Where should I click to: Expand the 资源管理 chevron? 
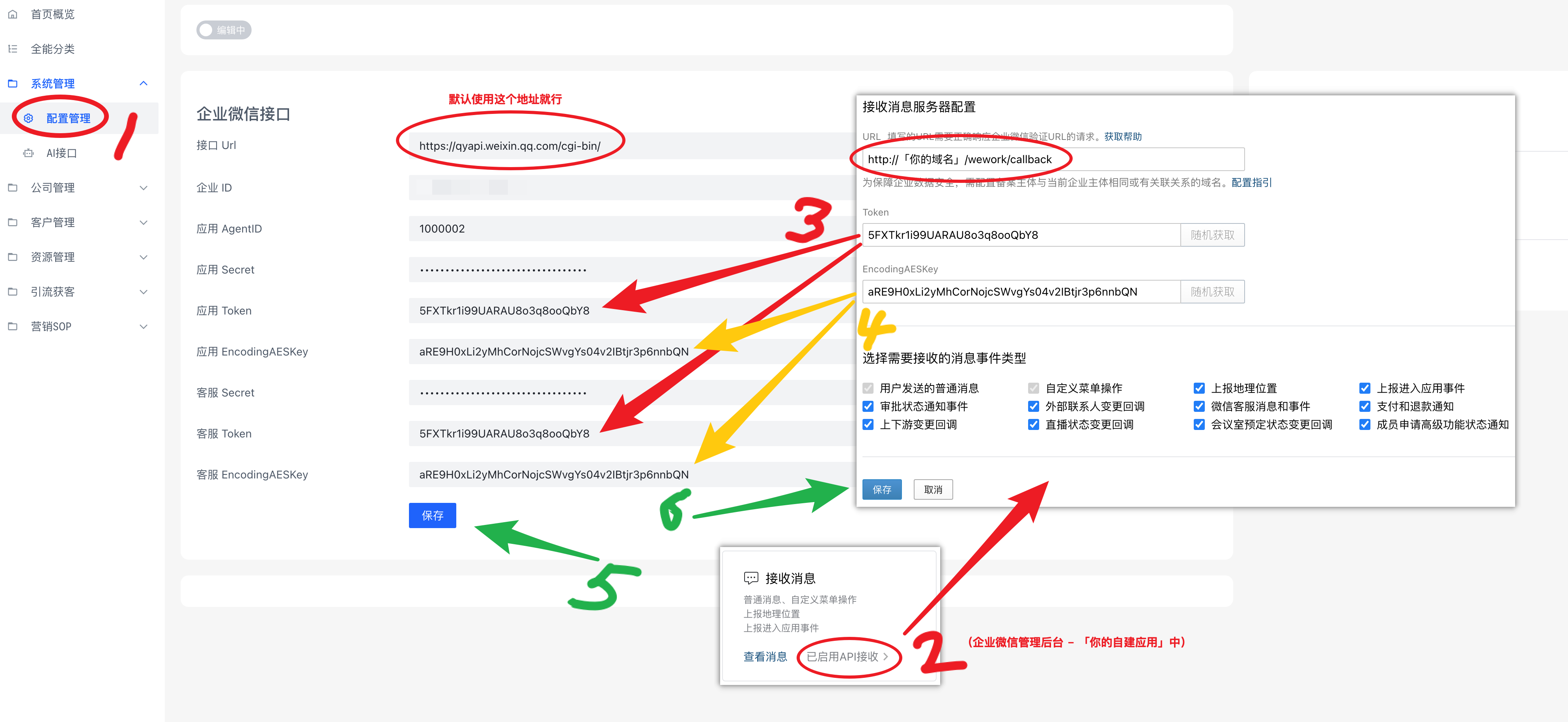[x=144, y=257]
